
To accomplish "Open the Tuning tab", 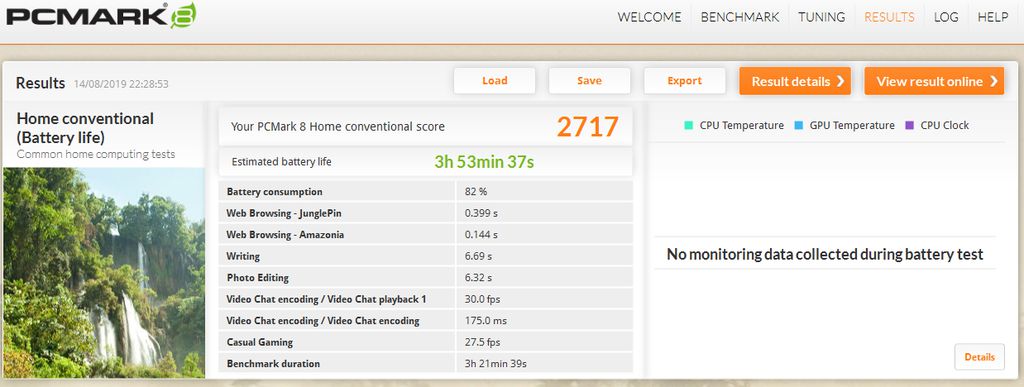I will pyautogui.click(x=822, y=18).
